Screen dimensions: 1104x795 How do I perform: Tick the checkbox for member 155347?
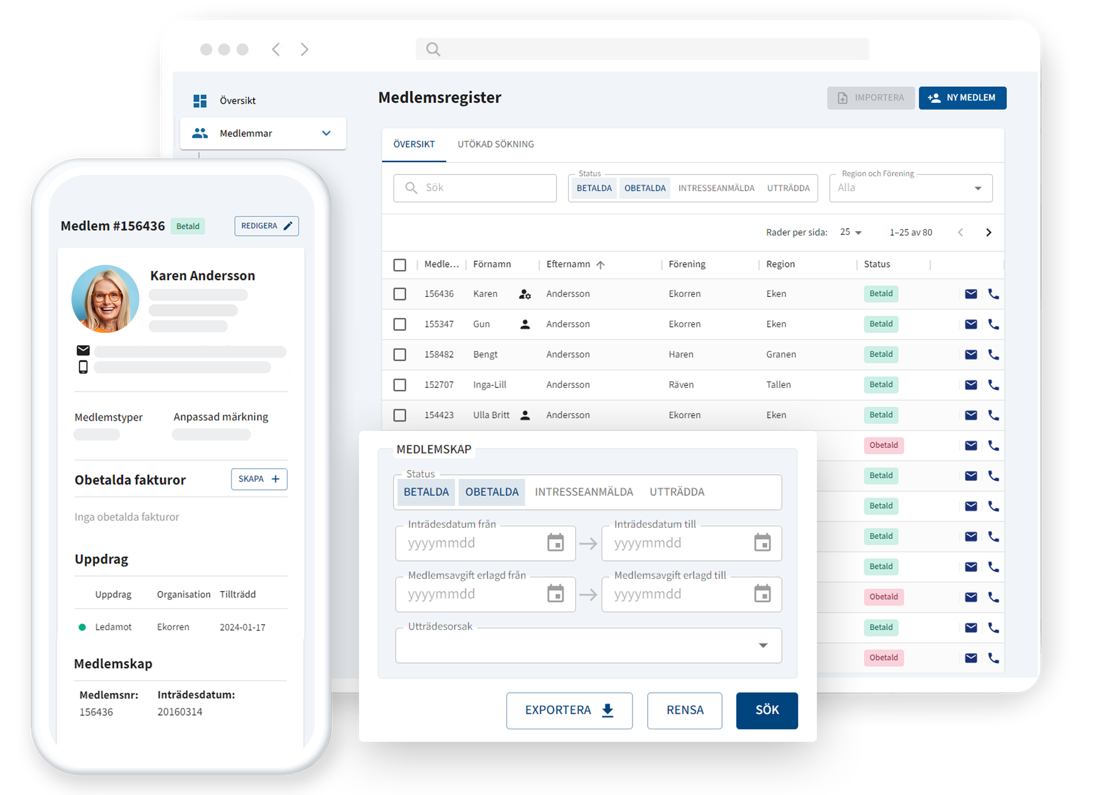pyautogui.click(x=400, y=324)
